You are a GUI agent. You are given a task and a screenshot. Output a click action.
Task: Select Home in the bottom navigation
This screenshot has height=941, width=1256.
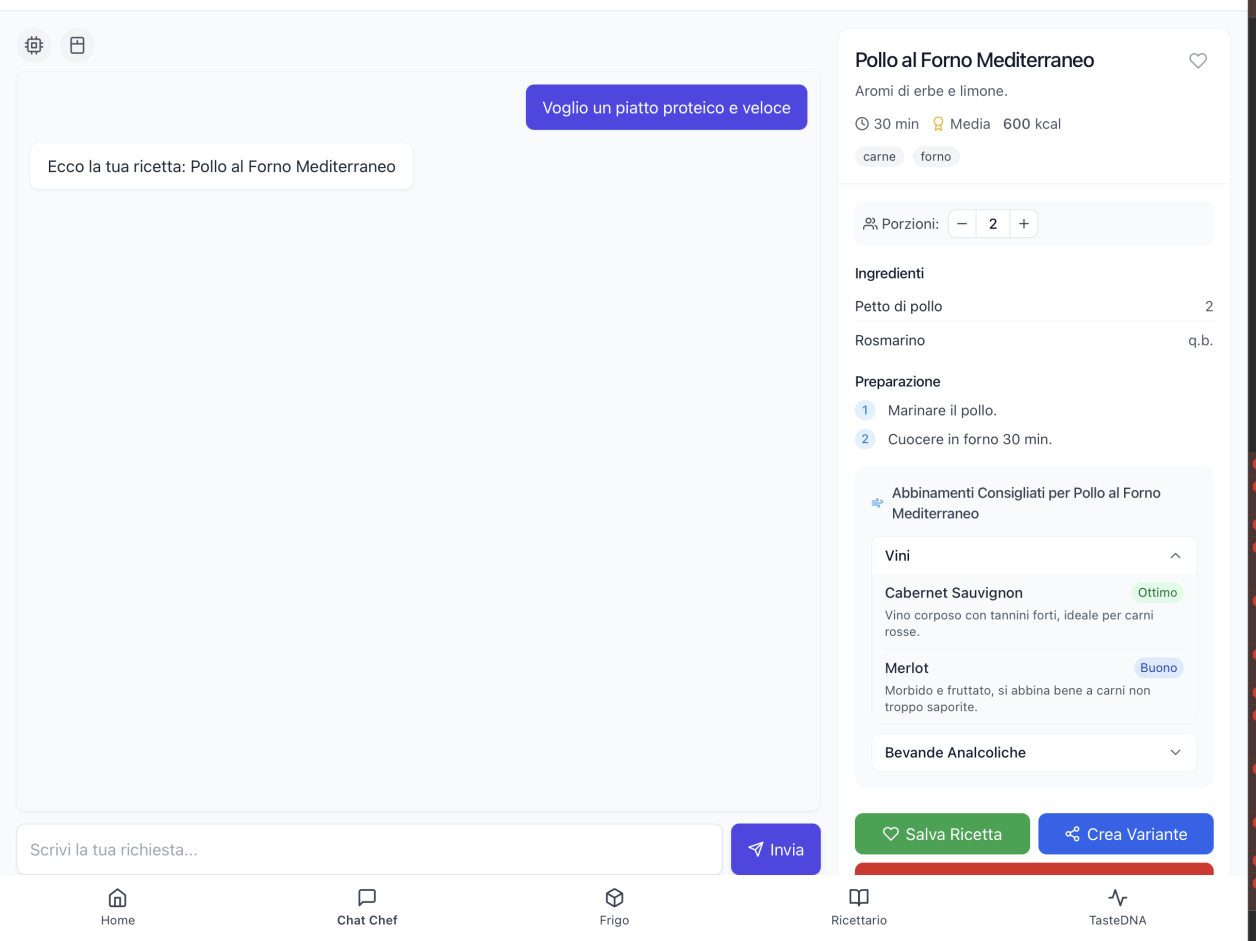coord(117,907)
